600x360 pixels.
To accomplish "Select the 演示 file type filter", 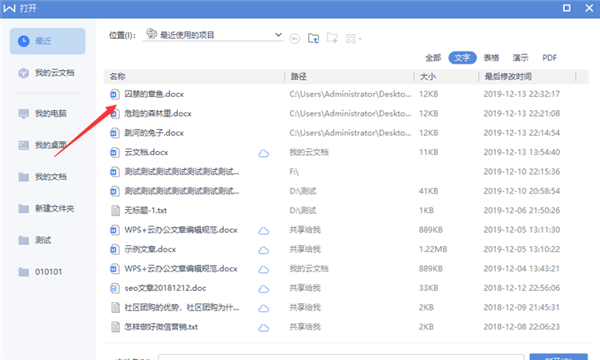I will [520, 58].
